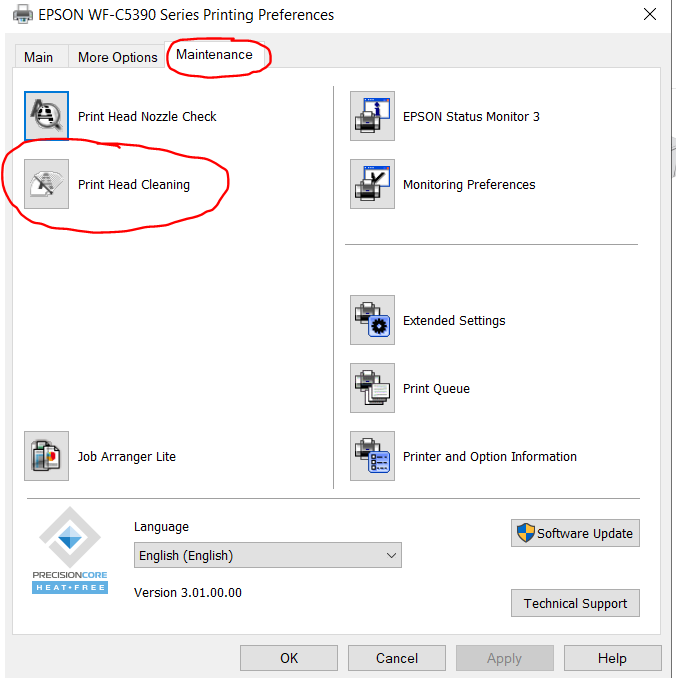Open the Print Head Nozzle Check icon
676x678 pixels.
pos(46,116)
